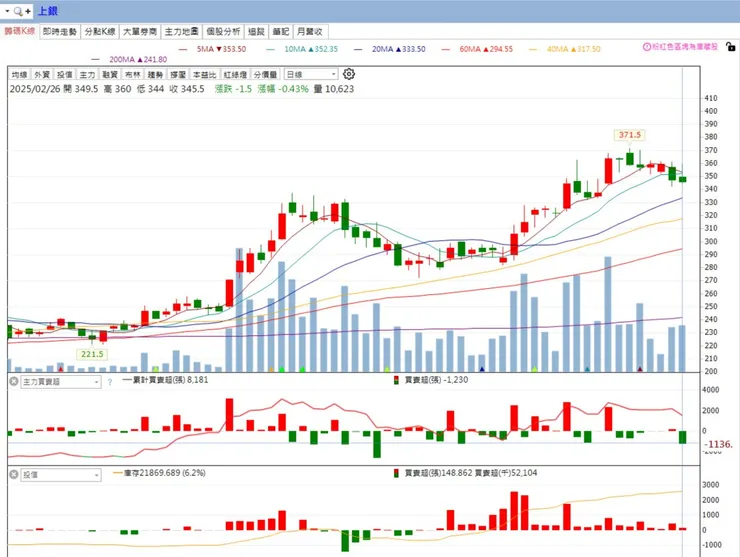
Task: Click the 200MA 241.80 legend entry
Action: pos(129,59)
